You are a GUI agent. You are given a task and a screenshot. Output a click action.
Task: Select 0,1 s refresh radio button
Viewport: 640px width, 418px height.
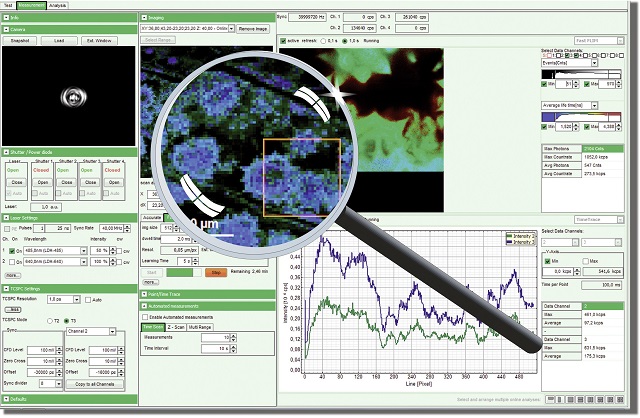tap(324, 41)
